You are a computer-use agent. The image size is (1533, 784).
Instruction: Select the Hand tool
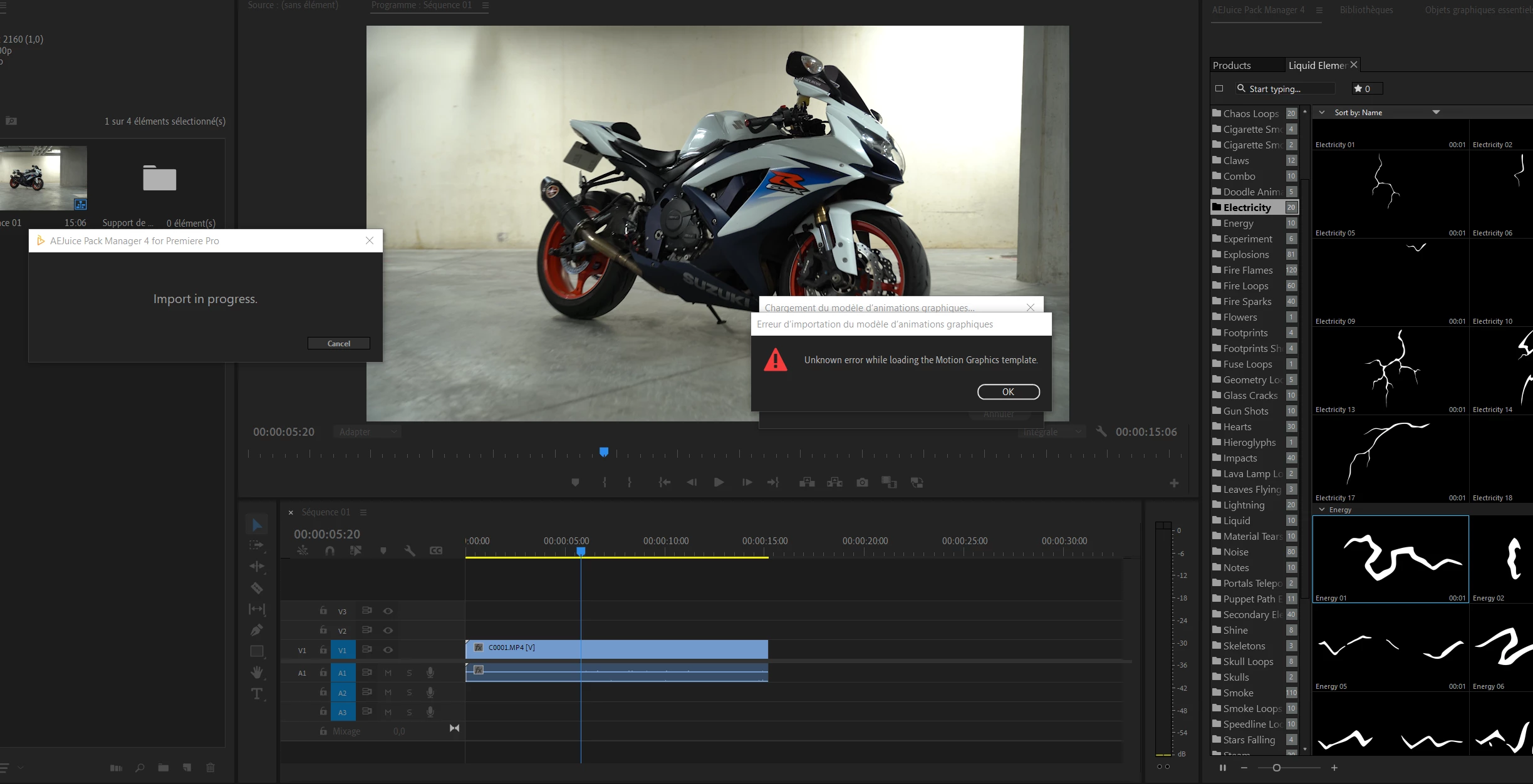point(257,673)
